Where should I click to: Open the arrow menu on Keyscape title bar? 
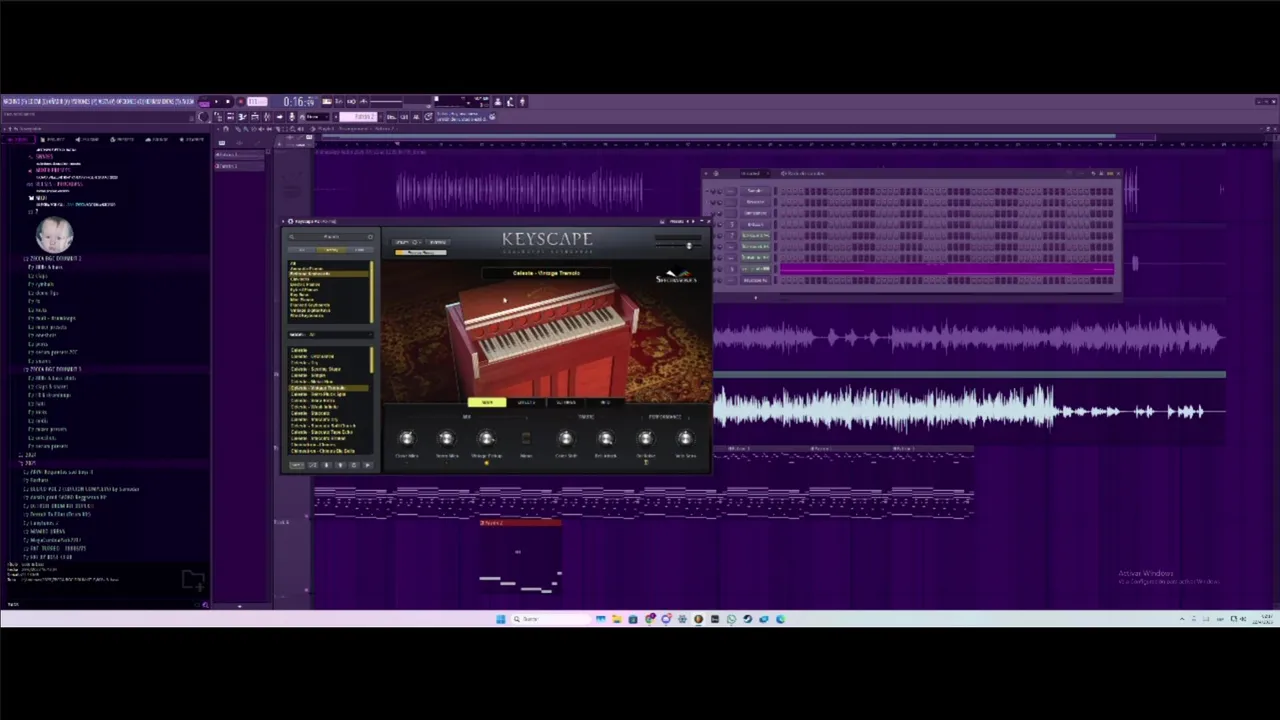283,221
